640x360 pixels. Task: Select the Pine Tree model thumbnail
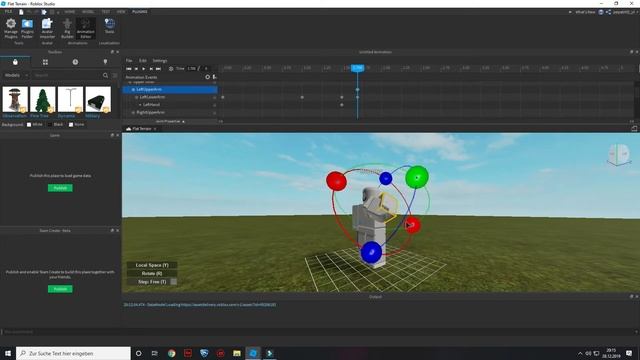point(42,99)
